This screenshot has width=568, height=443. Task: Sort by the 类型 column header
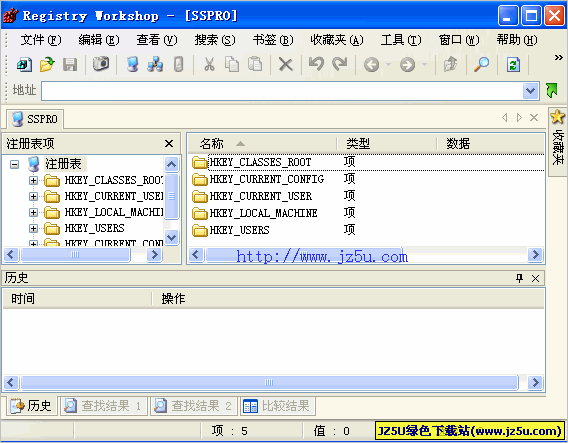(x=387, y=144)
